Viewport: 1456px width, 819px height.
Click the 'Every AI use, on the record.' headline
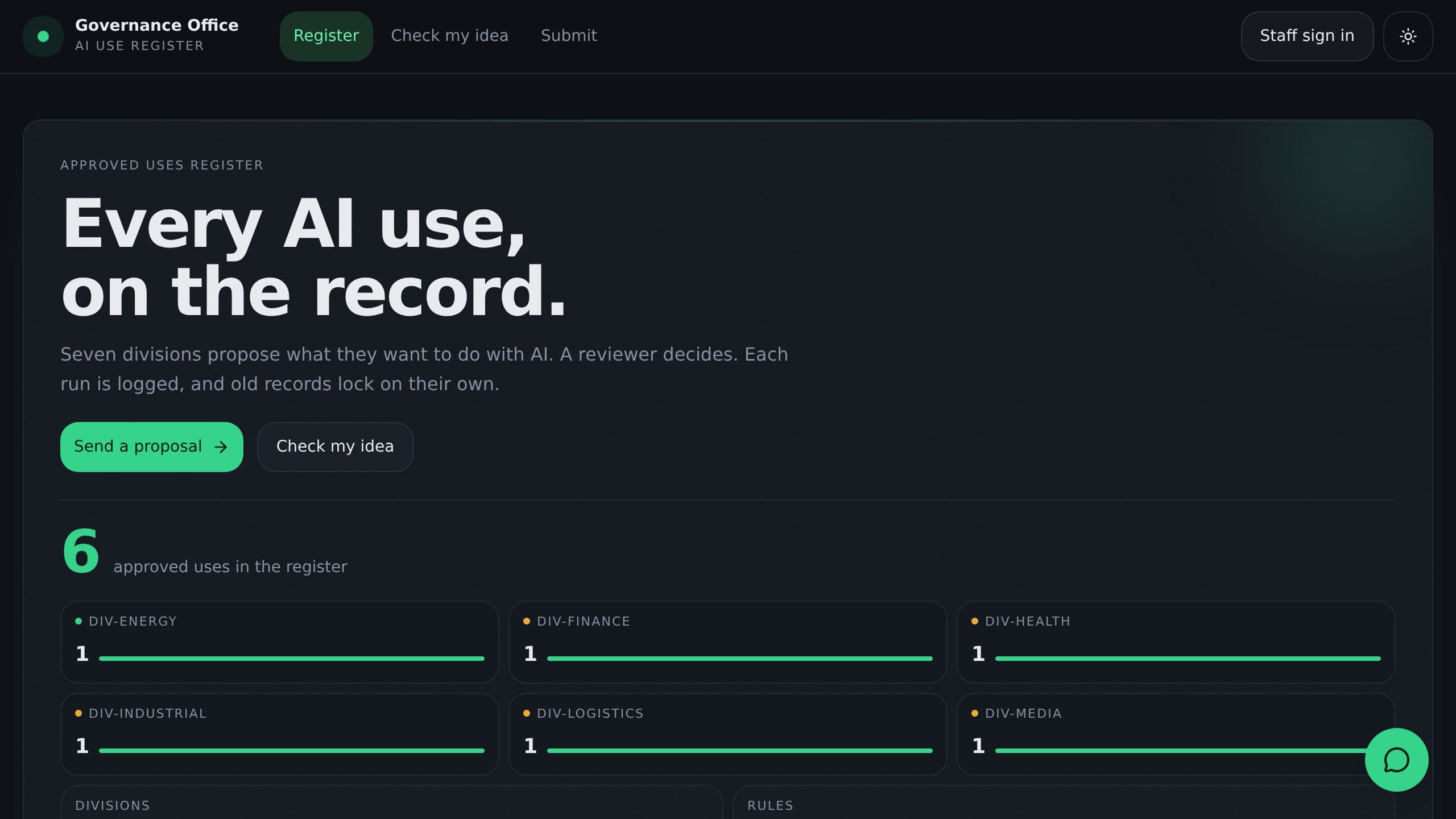click(x=313, y=257)
